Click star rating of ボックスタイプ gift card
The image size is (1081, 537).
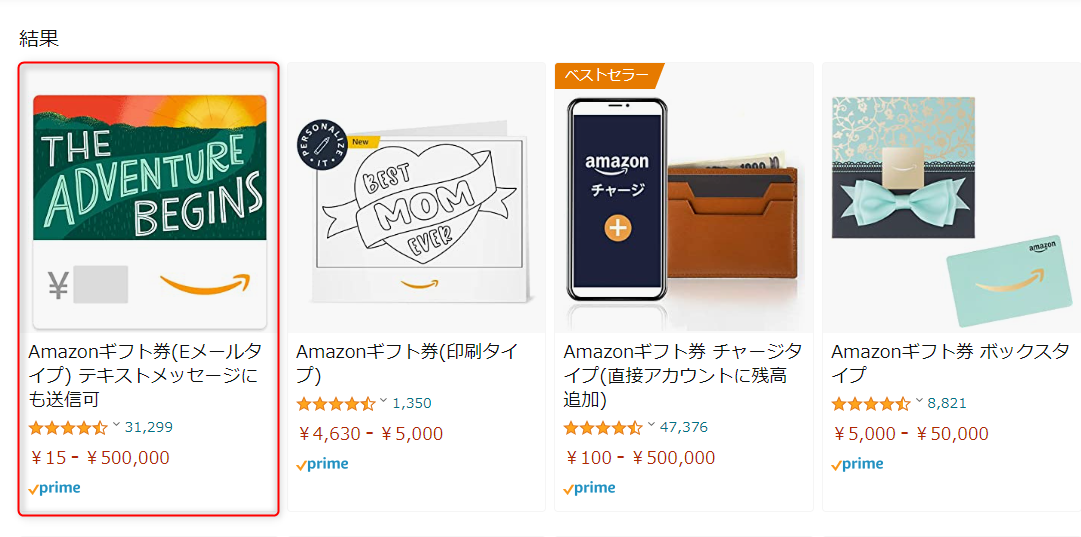pos(870,404)
